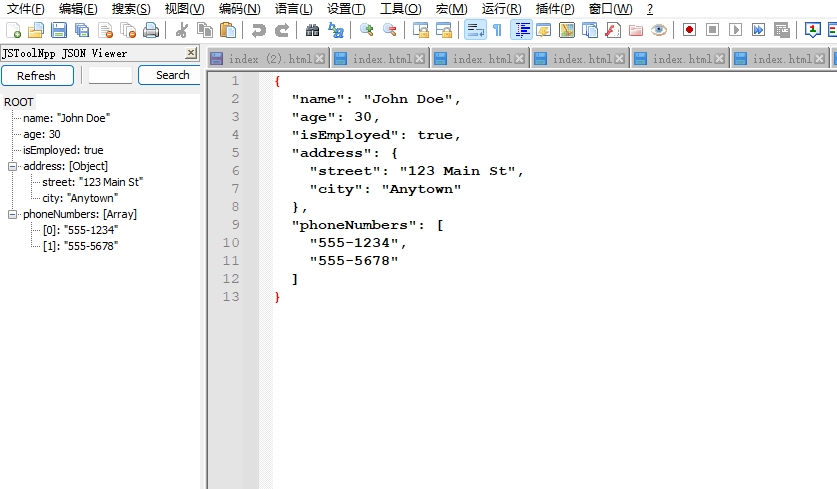
Task: Open the 运行(R) menu
Action: point(501,9)
